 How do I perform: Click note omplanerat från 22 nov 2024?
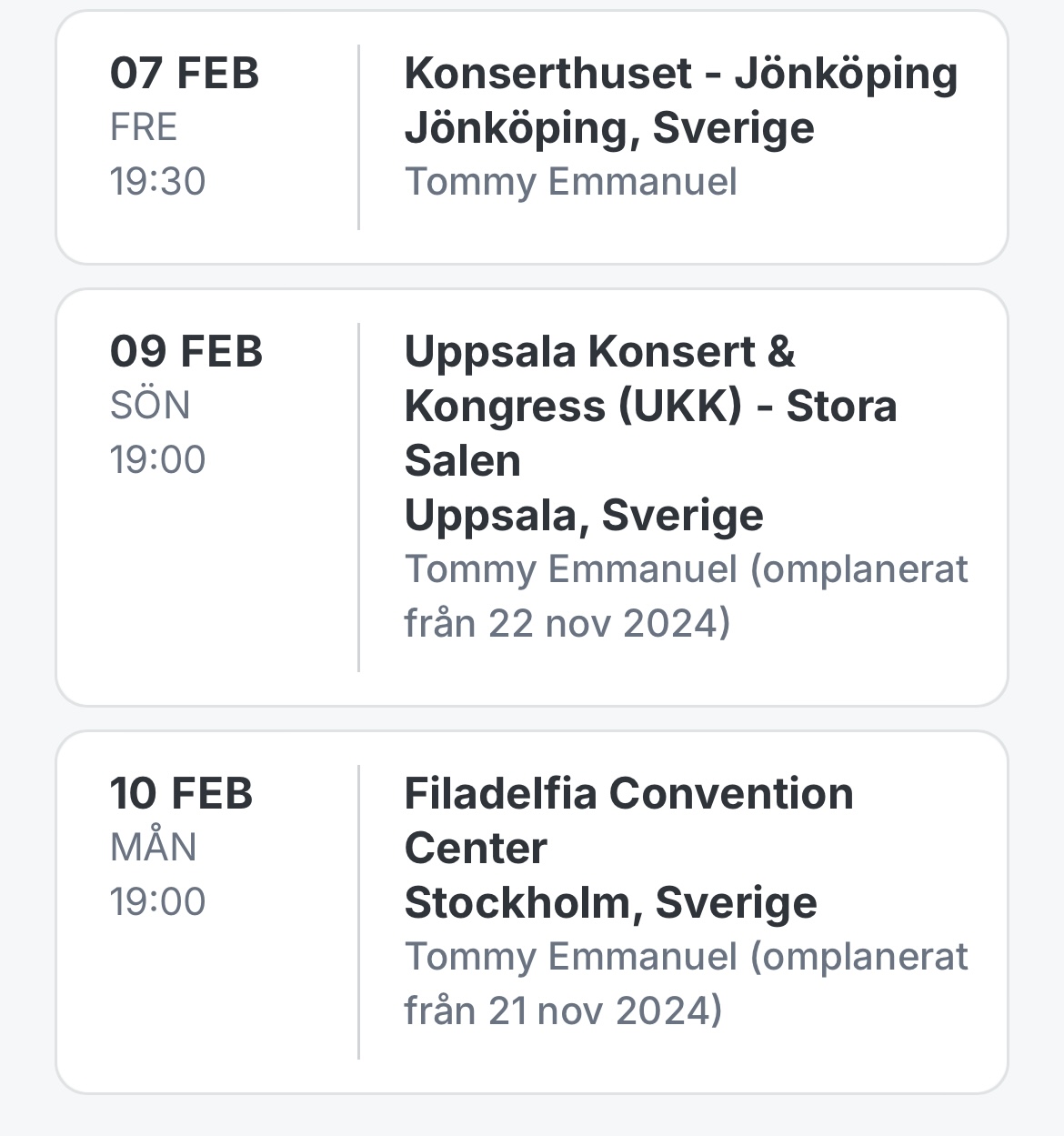point(687,596)
